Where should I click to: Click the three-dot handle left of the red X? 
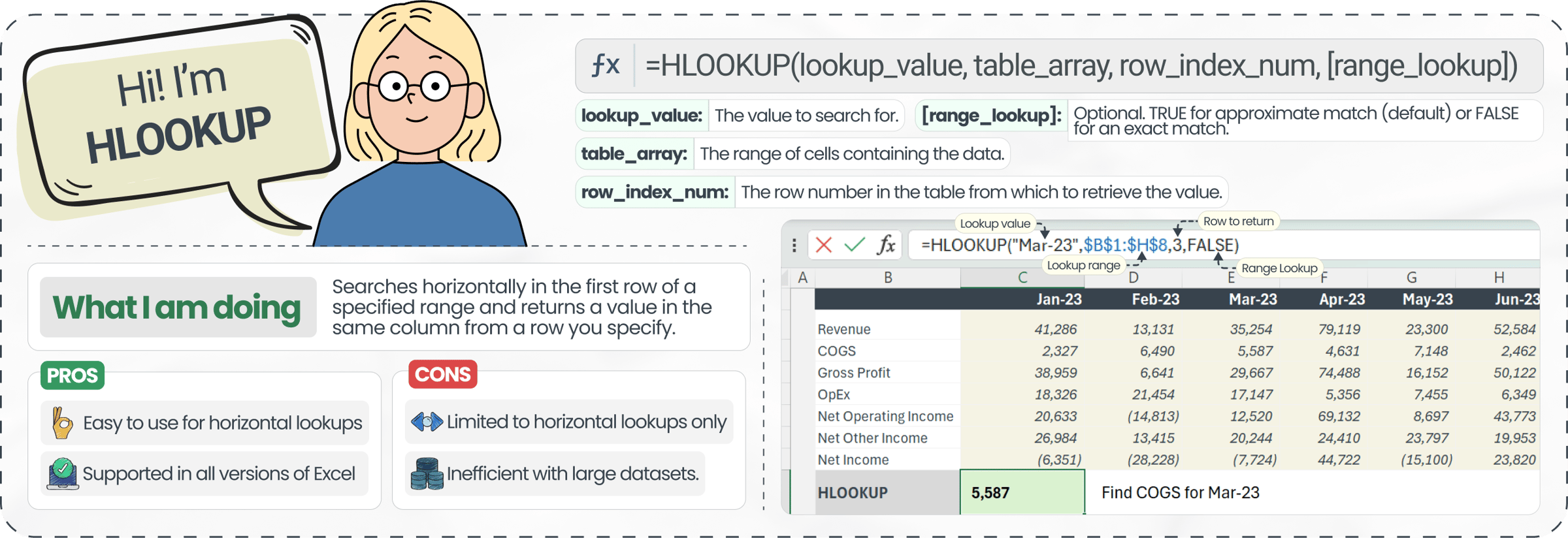pos(794,245)
